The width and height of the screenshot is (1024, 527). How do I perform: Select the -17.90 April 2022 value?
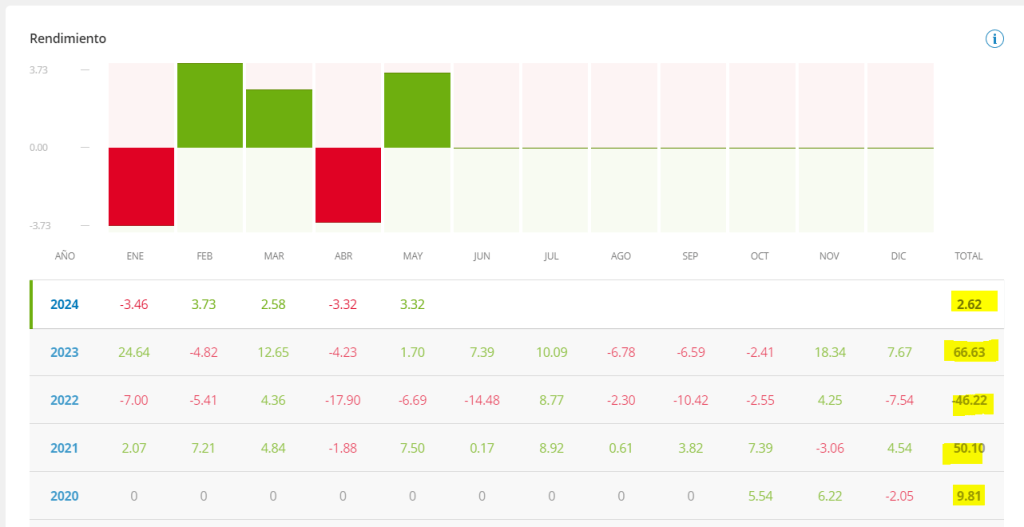342,400
